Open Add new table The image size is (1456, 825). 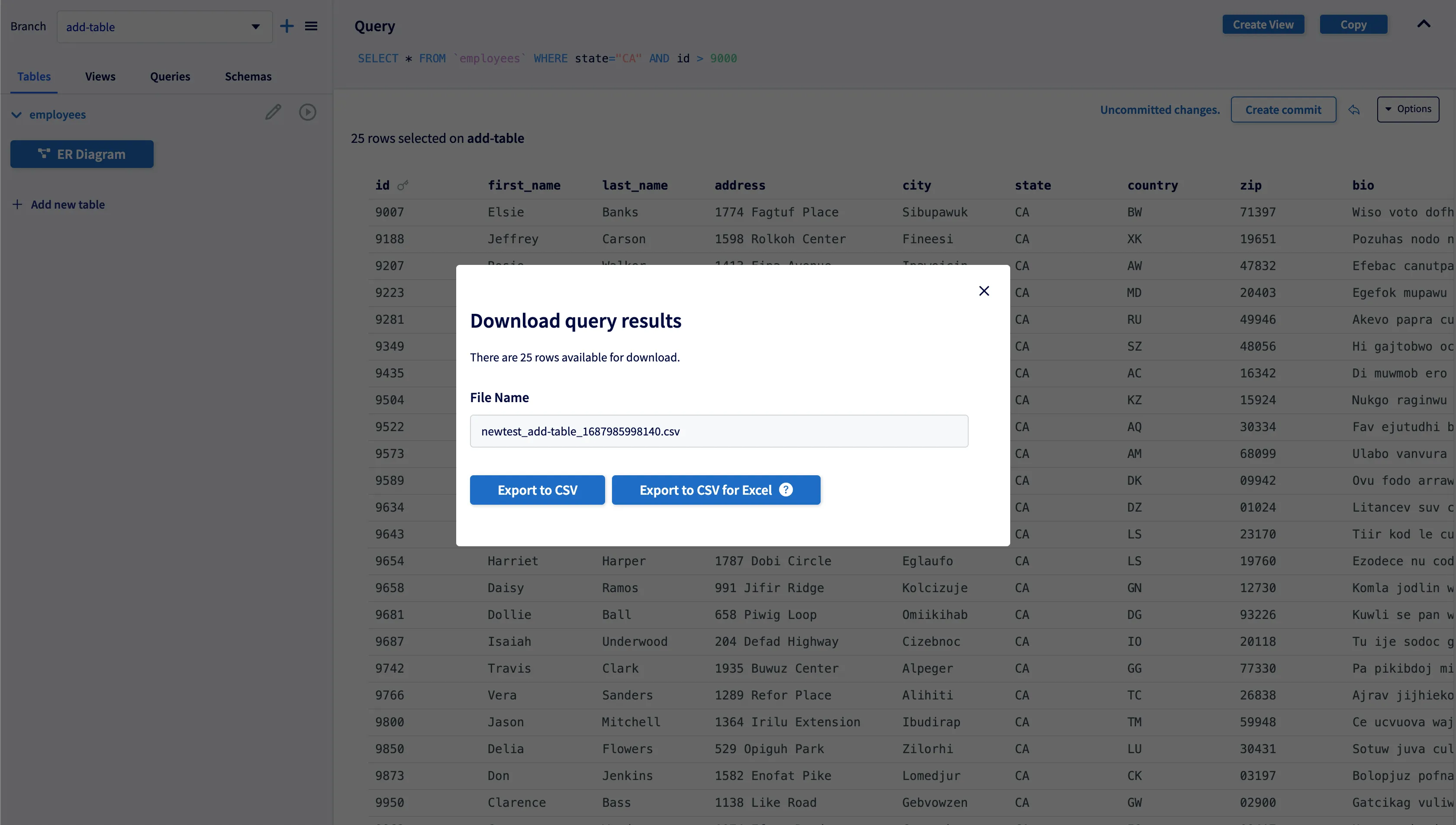coord(59,204)
